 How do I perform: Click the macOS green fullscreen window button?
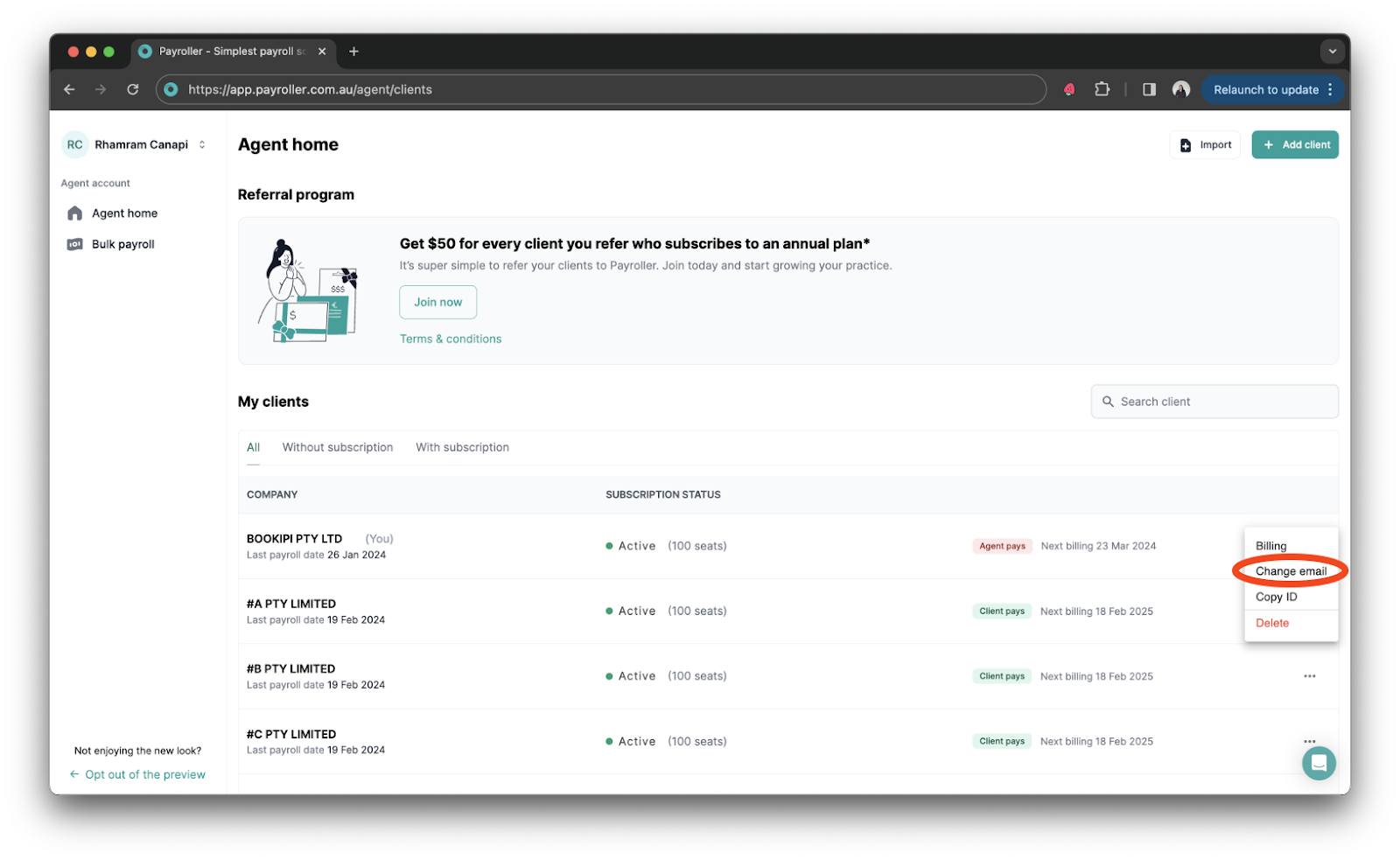[108, 52]
